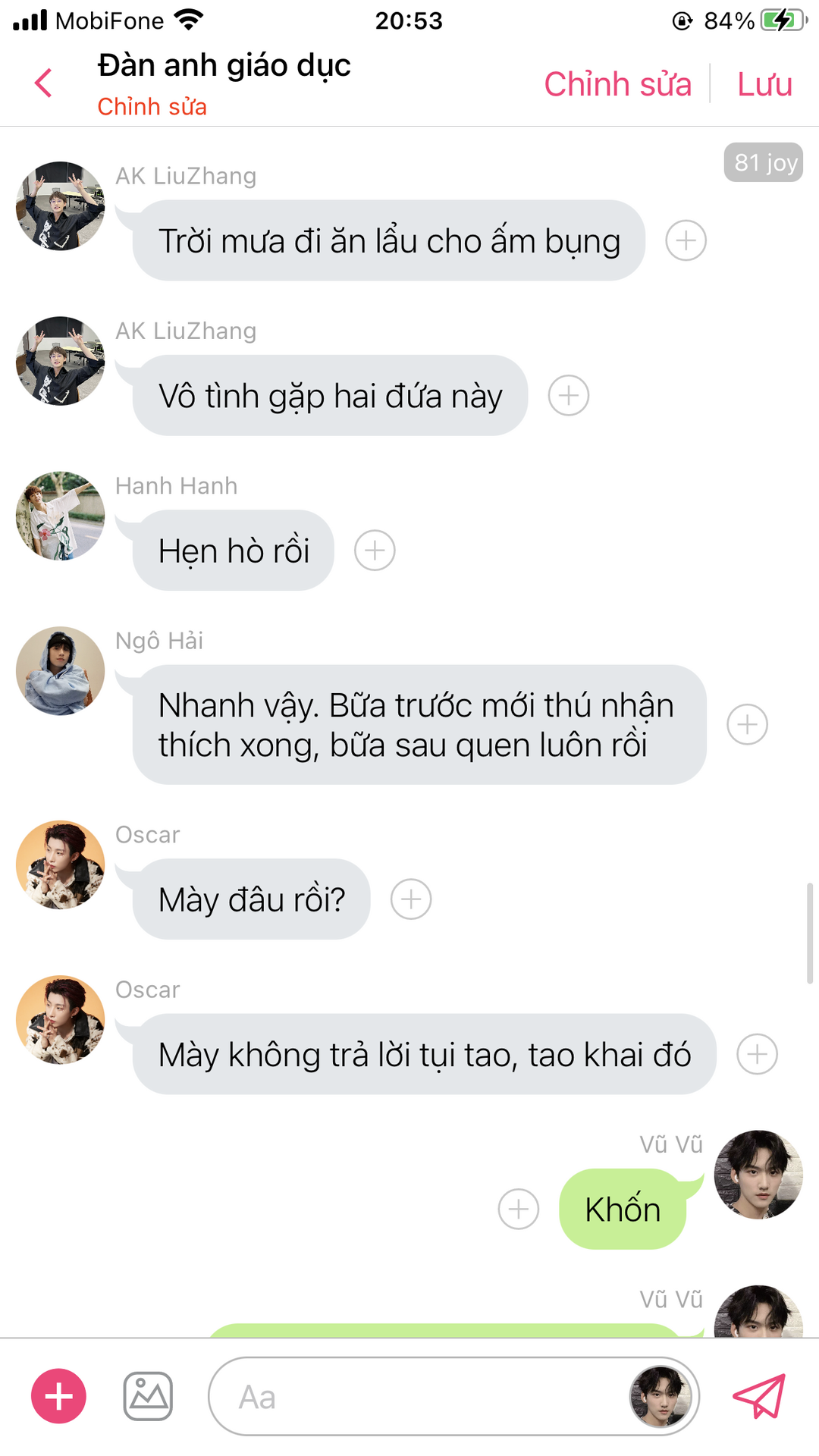Viewport: 819px width, 1456px height.
Task: Tap plus icon beside green 'Khốn' bubble
Action: [x=519, y=1209]
